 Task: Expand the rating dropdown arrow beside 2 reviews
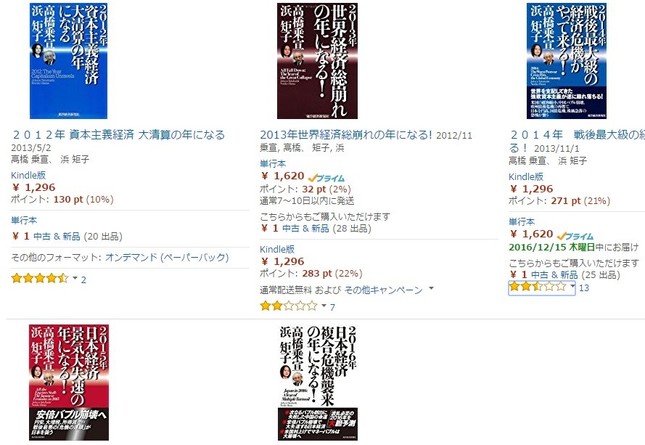click(75, 278)
